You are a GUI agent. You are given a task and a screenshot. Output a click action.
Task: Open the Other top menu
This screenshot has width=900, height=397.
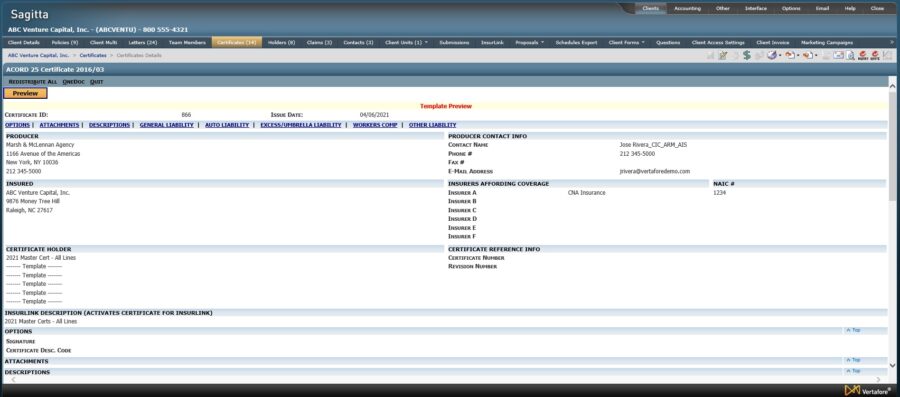pos(723,9)
